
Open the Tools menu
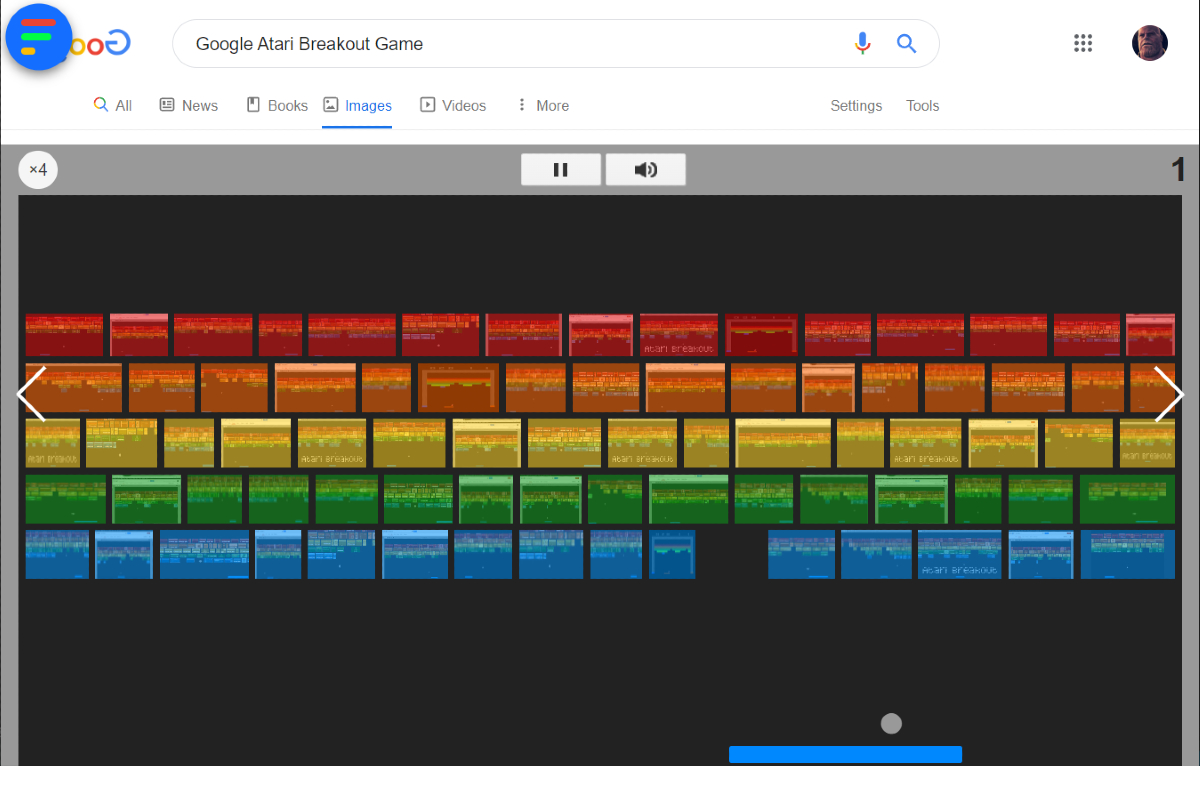922,105
